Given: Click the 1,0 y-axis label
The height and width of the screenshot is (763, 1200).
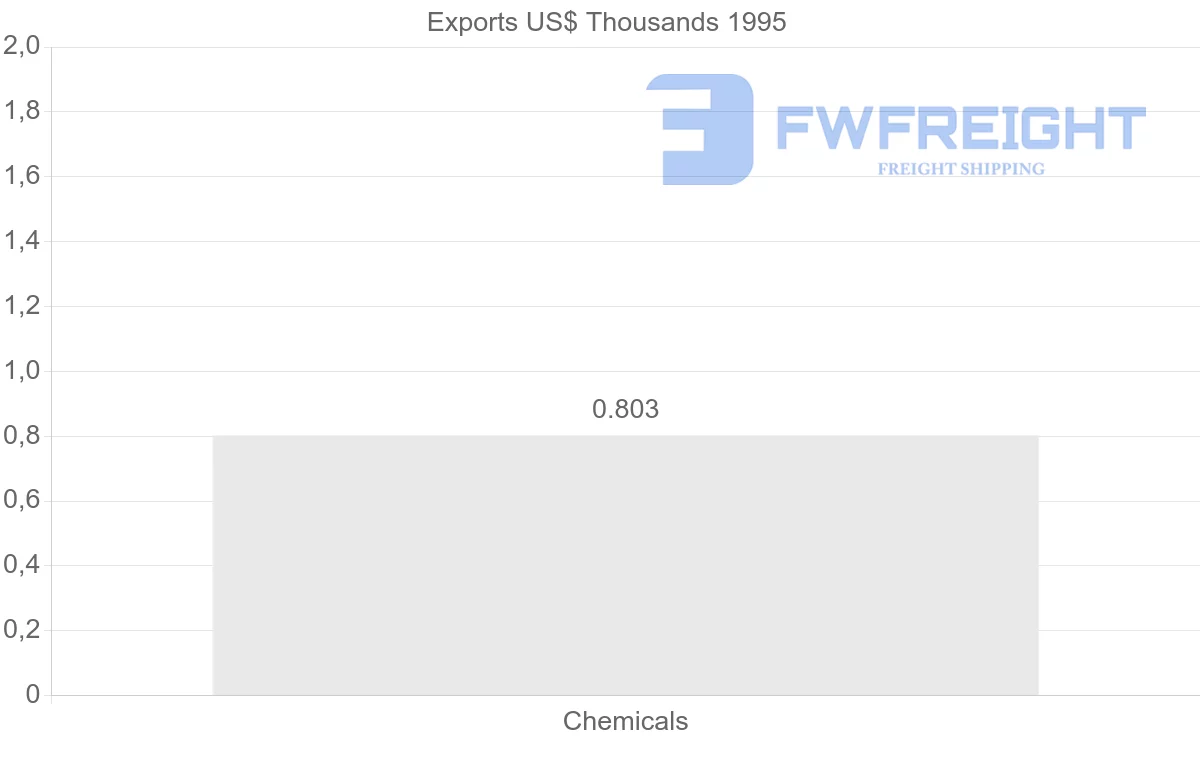Looking at the screenshot, I should (22, 371).
